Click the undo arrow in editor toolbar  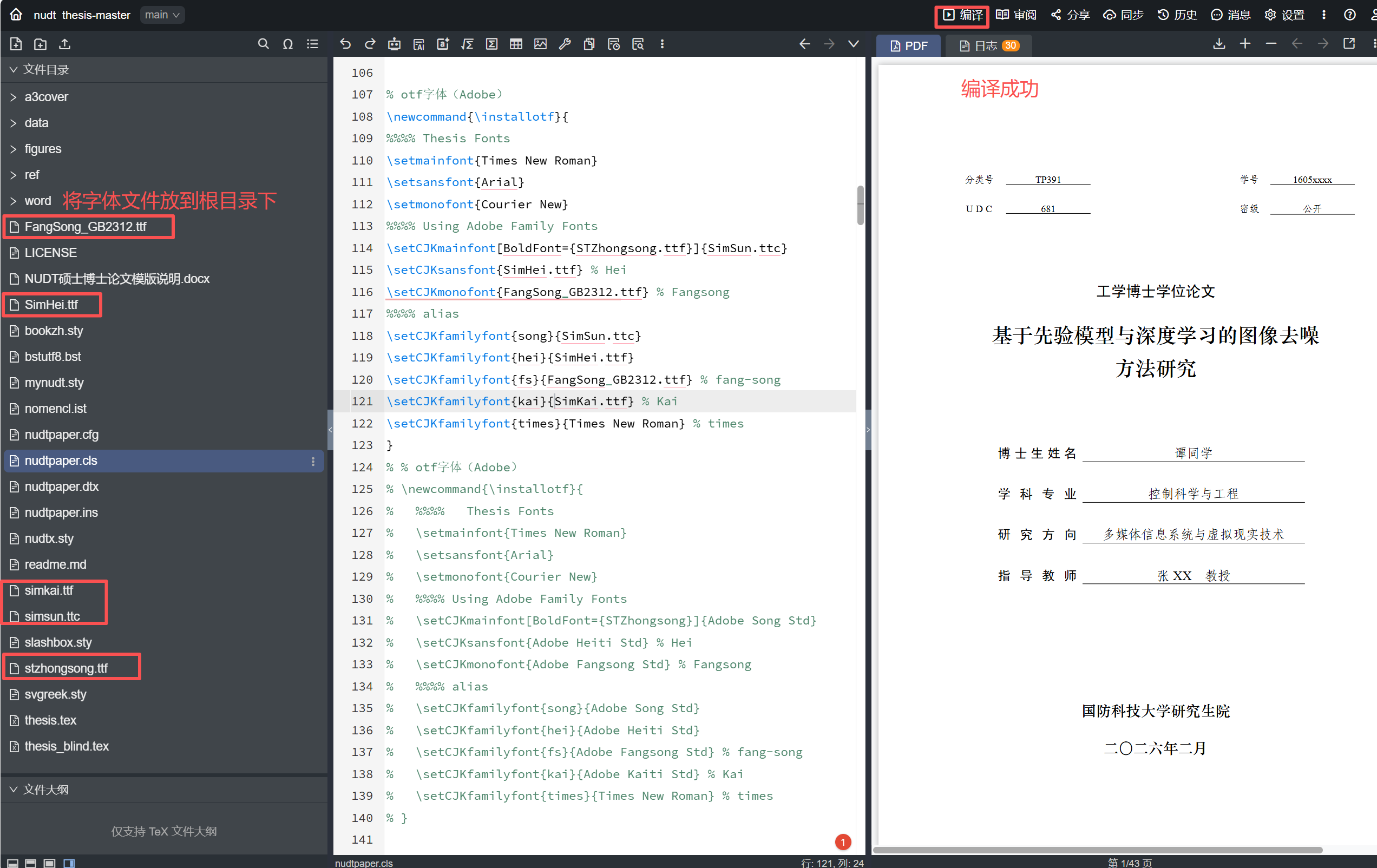pyautogui.click(x=345, y=44)
